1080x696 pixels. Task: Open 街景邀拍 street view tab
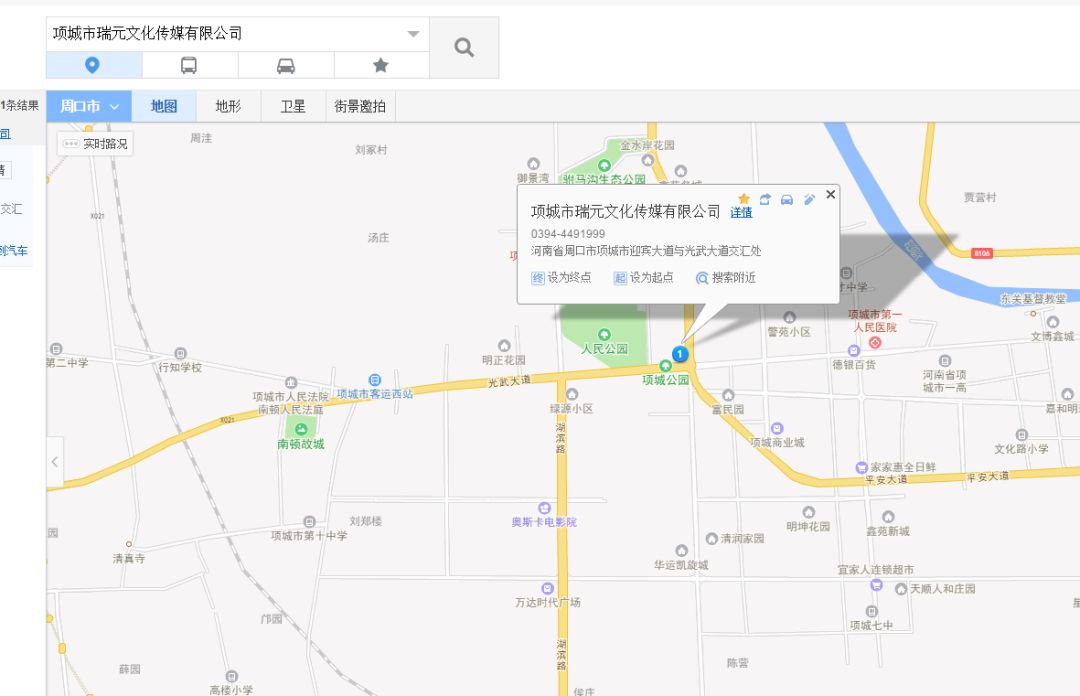[360, 106]
